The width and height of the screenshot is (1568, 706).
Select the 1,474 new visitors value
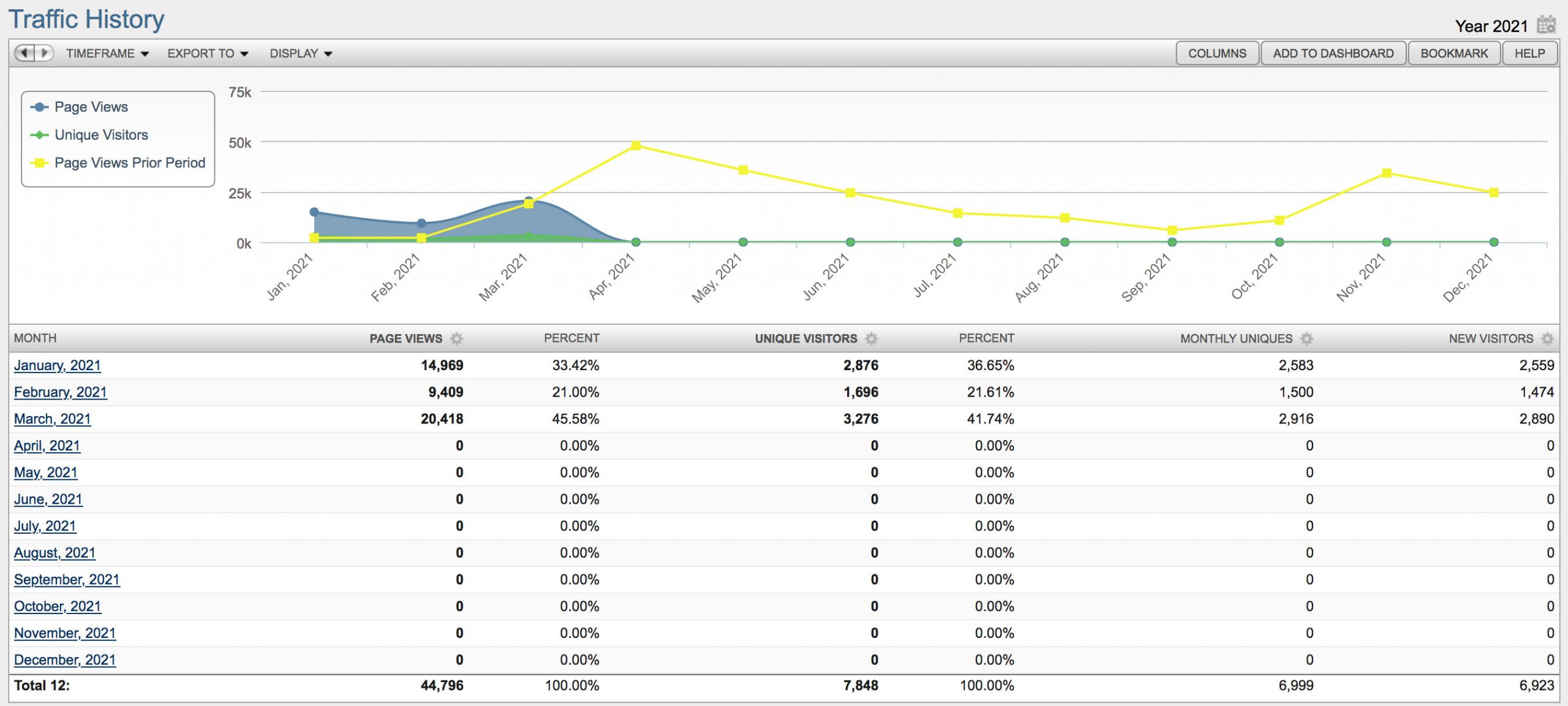[x=1537, y=392]
